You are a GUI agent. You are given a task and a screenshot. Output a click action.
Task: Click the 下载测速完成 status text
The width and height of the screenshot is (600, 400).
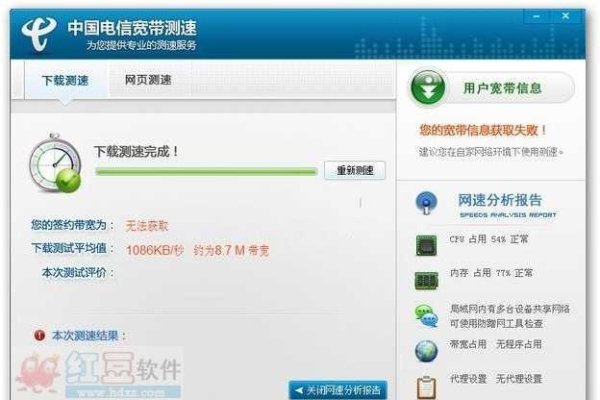[136, 152]
